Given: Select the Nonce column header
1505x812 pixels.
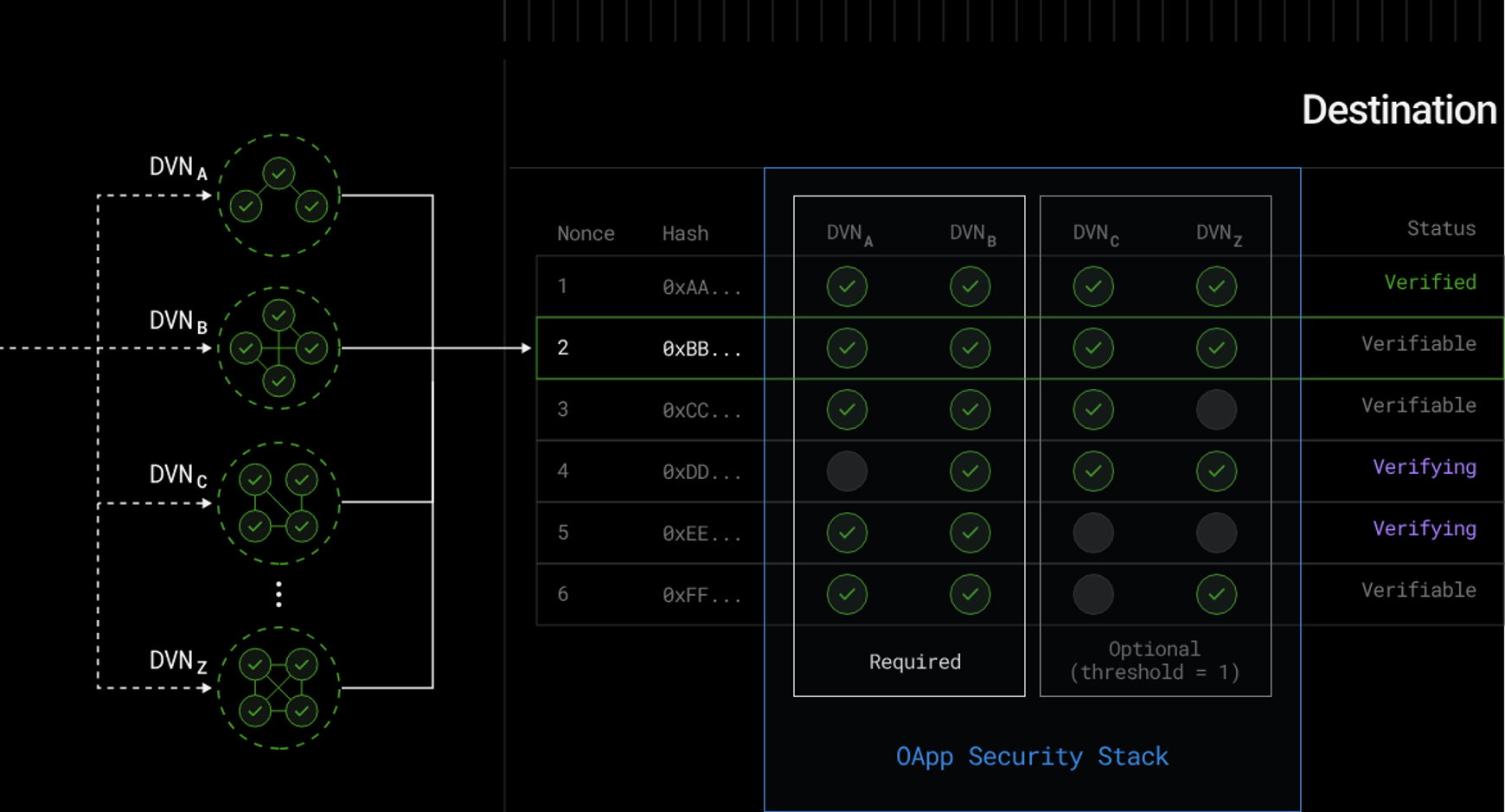Looking at the screenshot, I should point(586,233).
